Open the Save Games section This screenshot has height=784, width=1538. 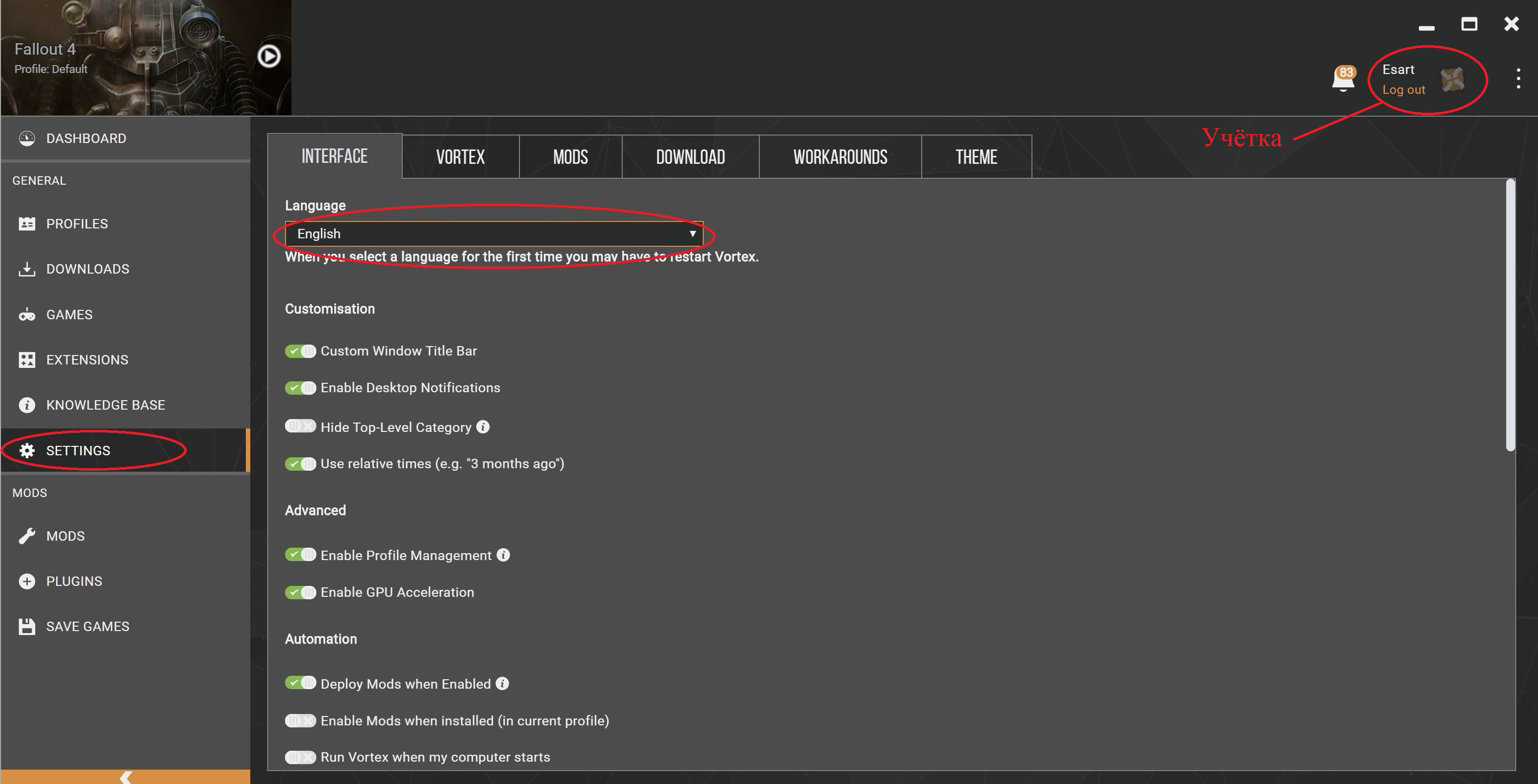[88, 627]
